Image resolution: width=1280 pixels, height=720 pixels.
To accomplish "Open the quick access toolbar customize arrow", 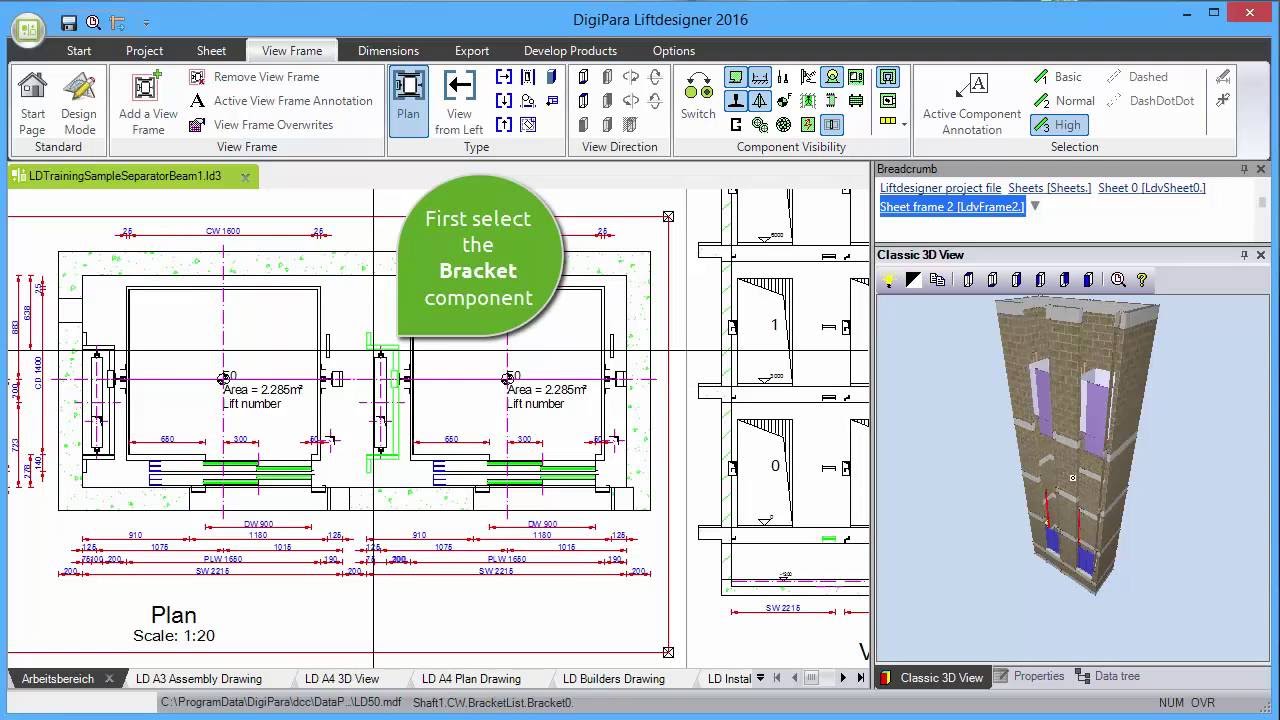I will tap(146, 22).
